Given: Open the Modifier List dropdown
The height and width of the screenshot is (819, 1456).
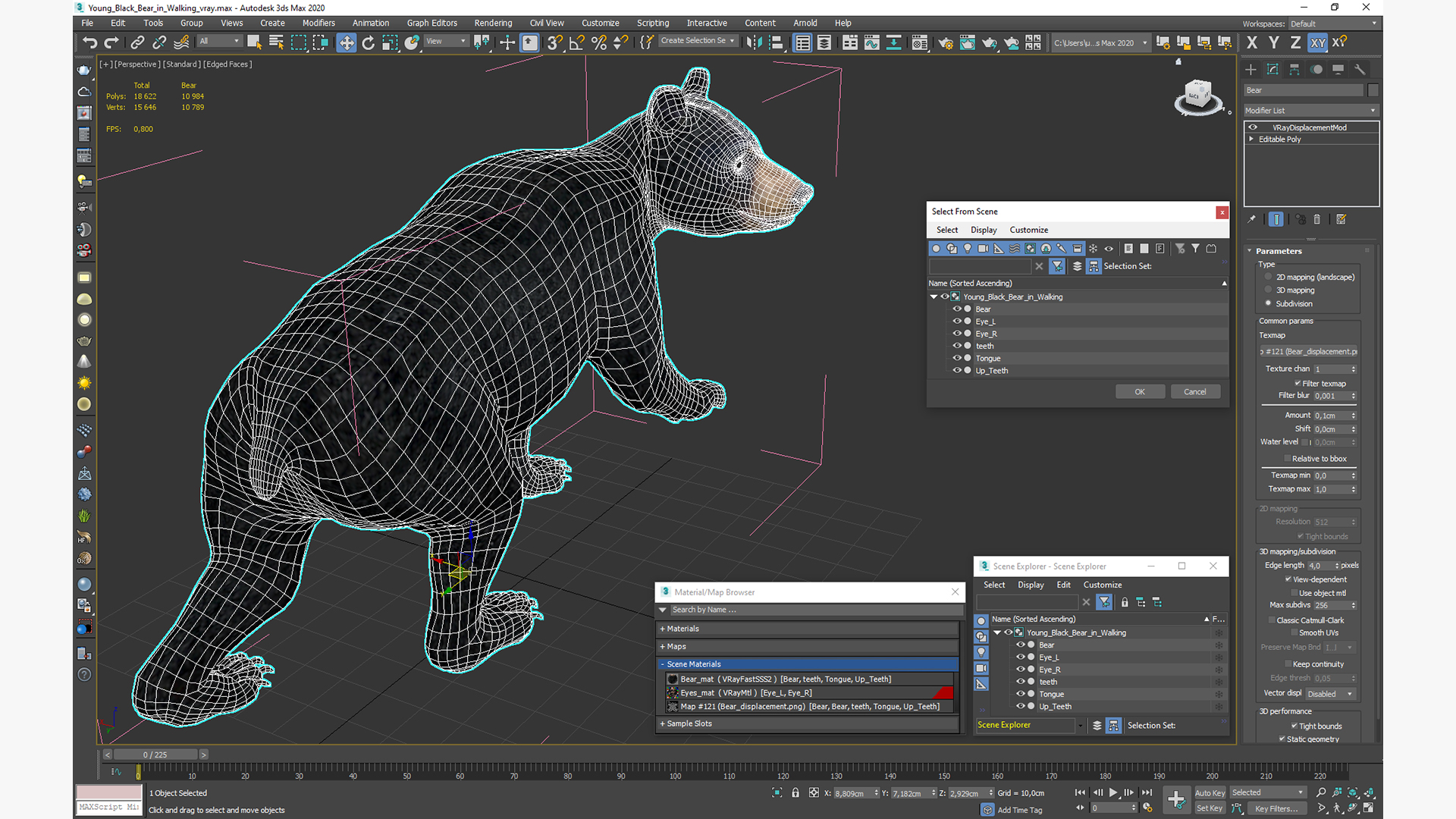Looking at the screenshot, I should (x=1310, y=110).
